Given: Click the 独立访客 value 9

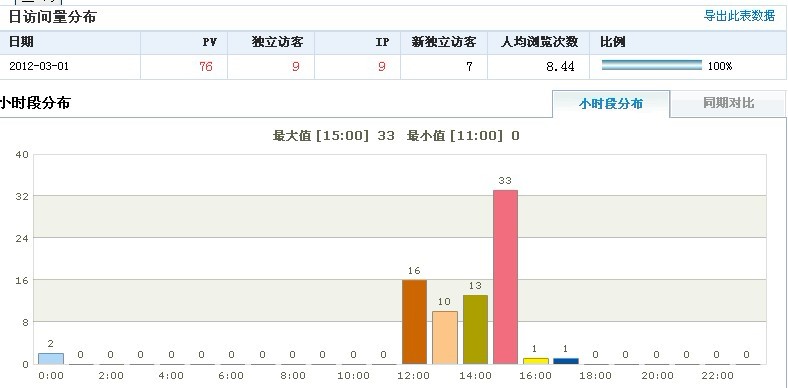Looking at the screenshot, I should 296,66.
